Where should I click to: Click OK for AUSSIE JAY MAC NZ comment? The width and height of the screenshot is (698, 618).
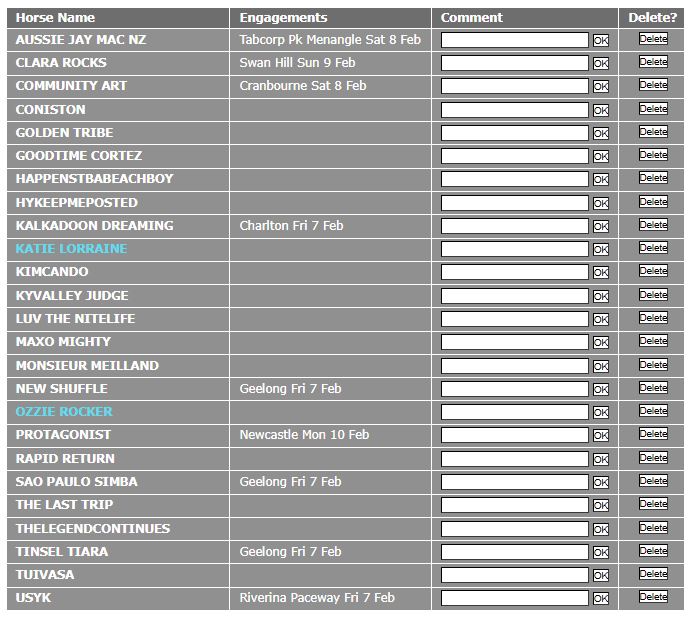point(601,41)
